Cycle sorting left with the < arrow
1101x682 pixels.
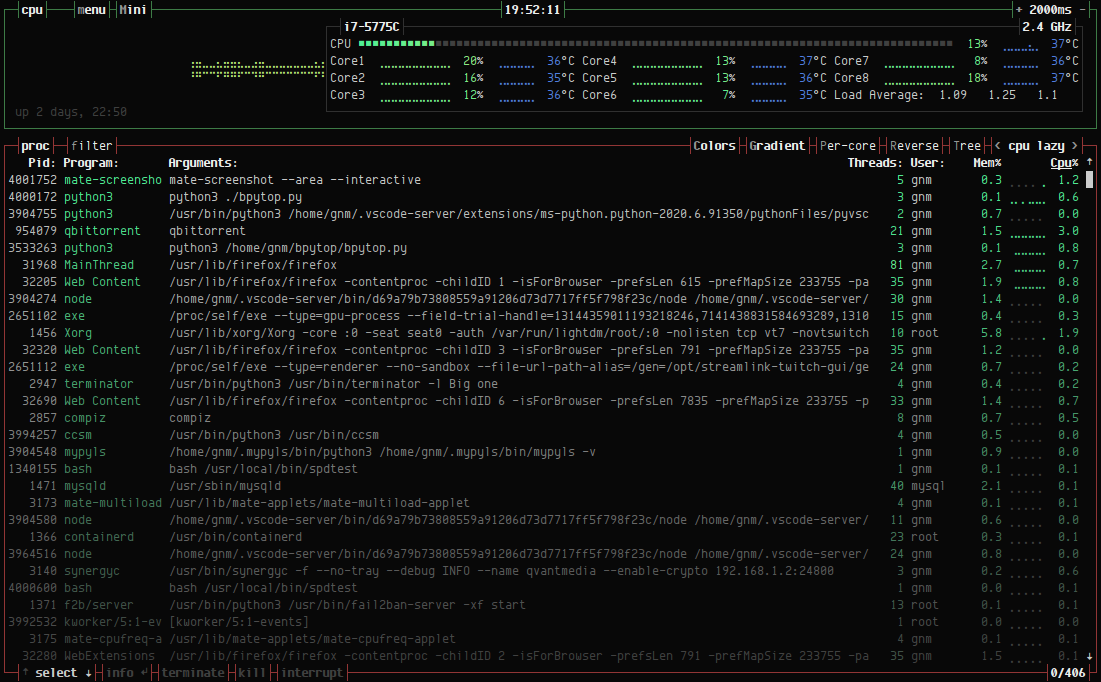996,145
